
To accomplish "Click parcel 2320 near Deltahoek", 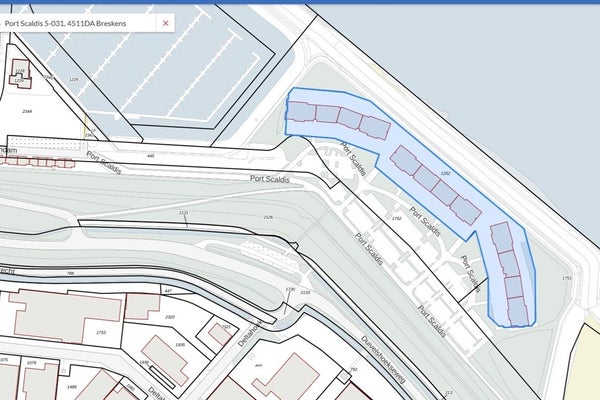I will [x=170, y=317].
